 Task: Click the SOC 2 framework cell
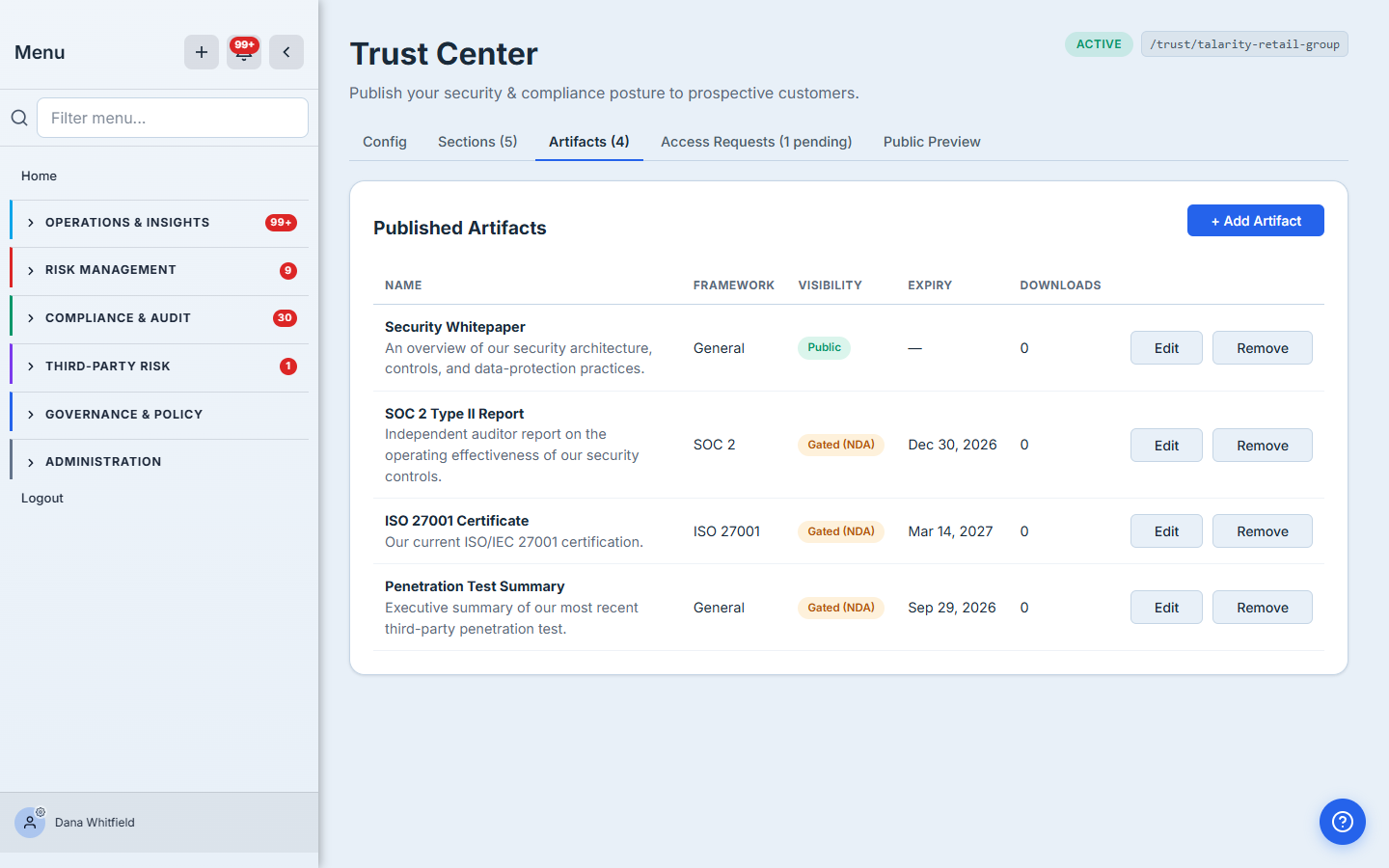[x=715, y=445]
